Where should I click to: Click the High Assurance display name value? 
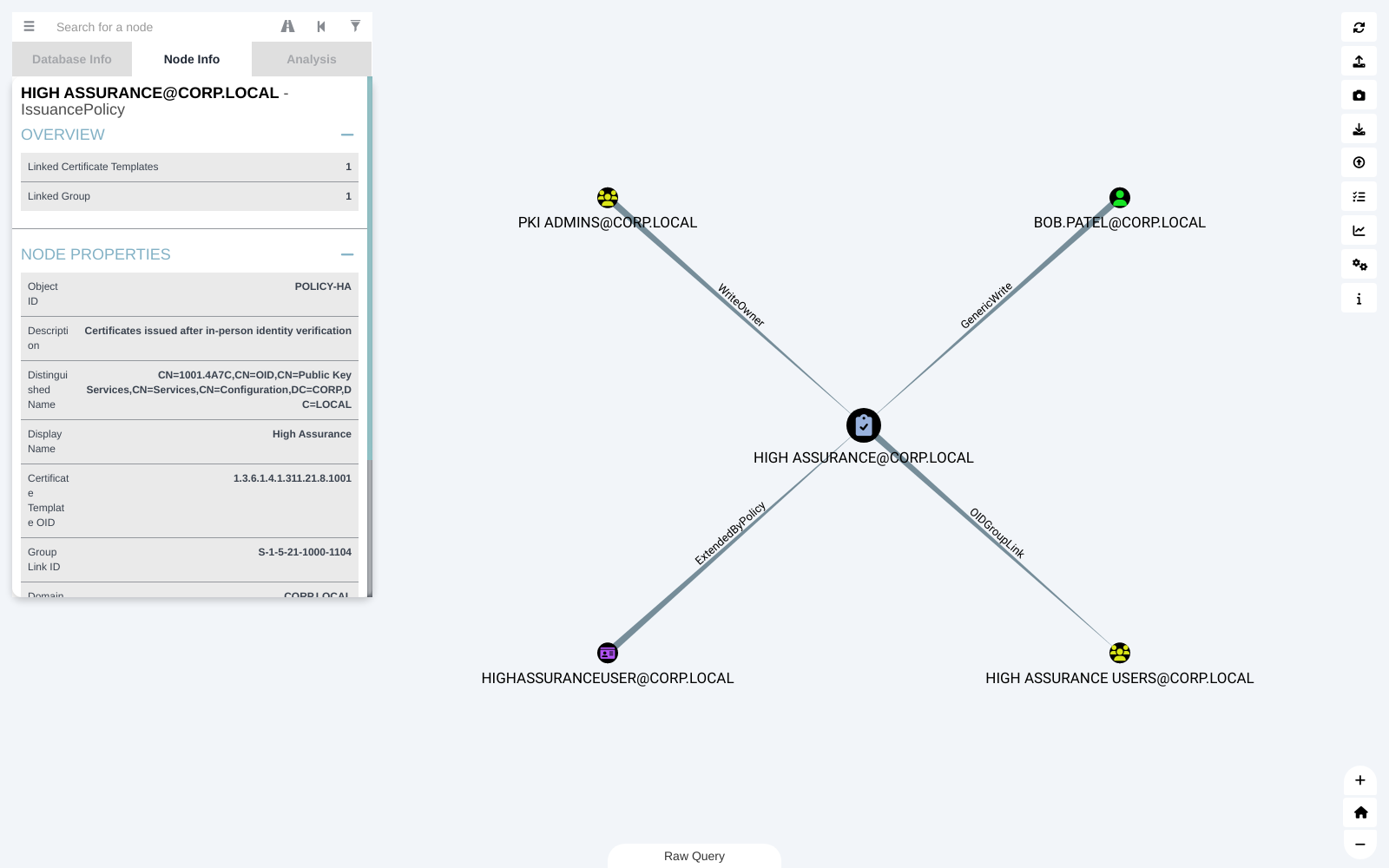pyautogui.click(x=312, y=434)
